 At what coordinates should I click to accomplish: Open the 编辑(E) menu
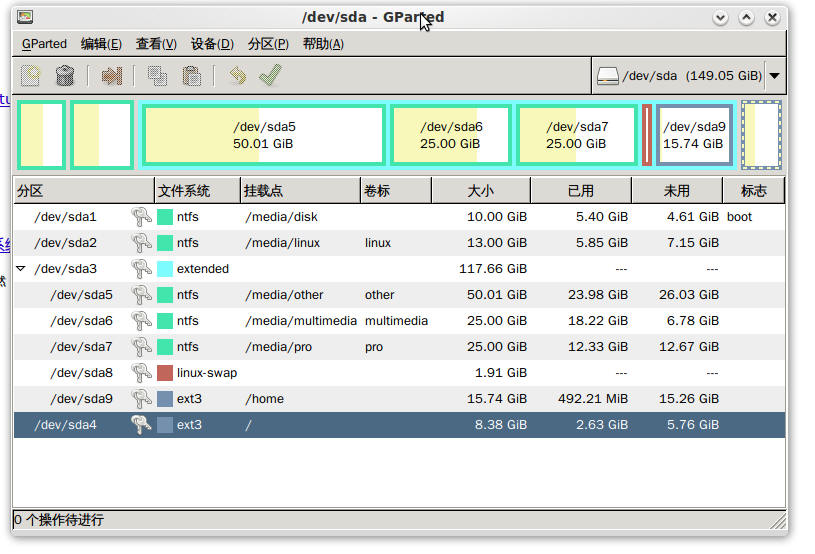(101, 44)
